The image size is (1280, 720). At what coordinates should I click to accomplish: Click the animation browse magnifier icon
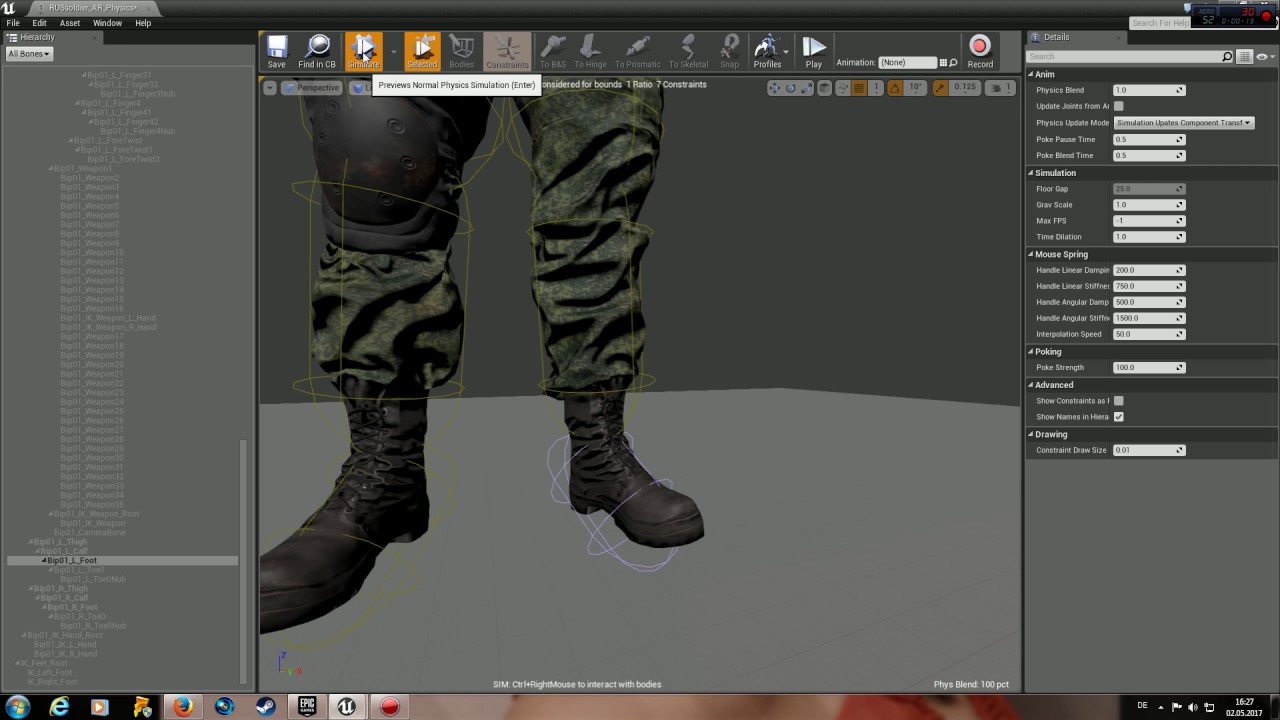tap(953, 62)
